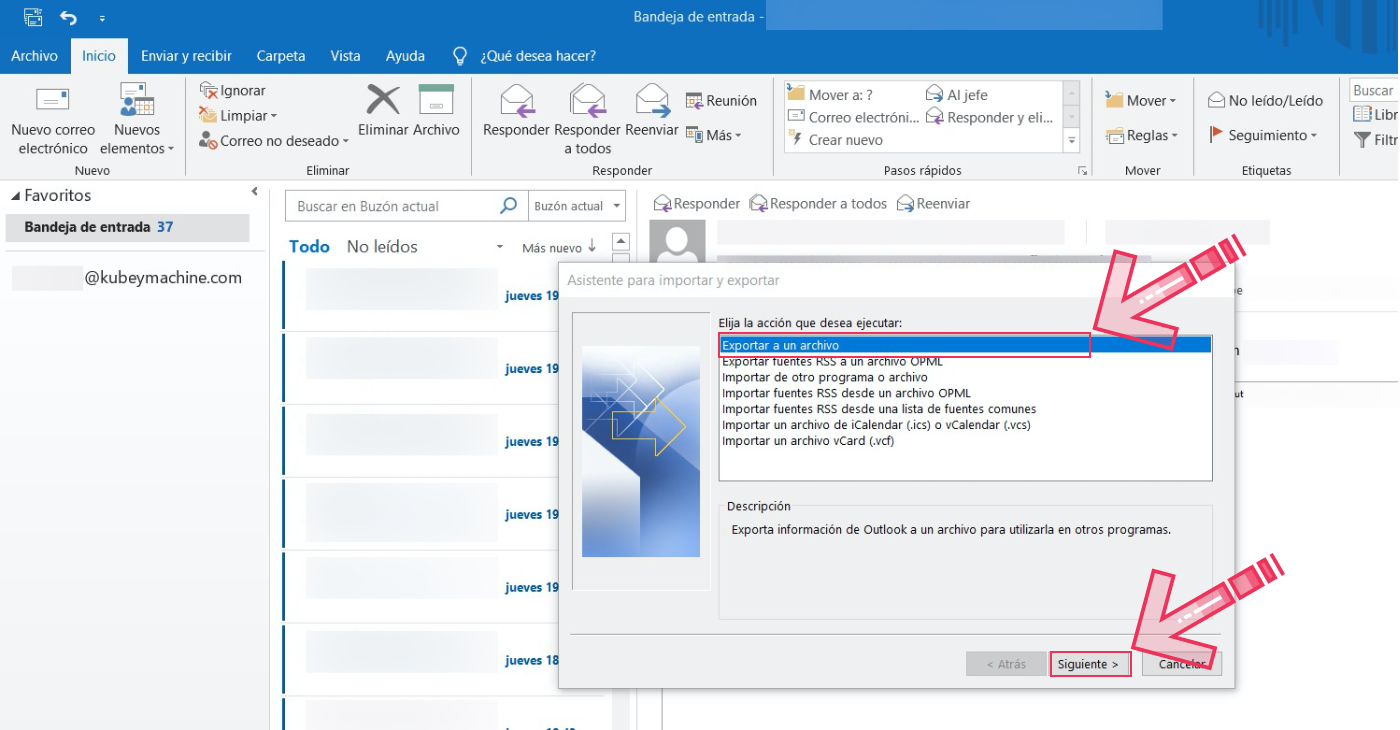Screen dimensions: 1400x730
Task: Click the Correo electrónico quick step
Action: [852, 117]
